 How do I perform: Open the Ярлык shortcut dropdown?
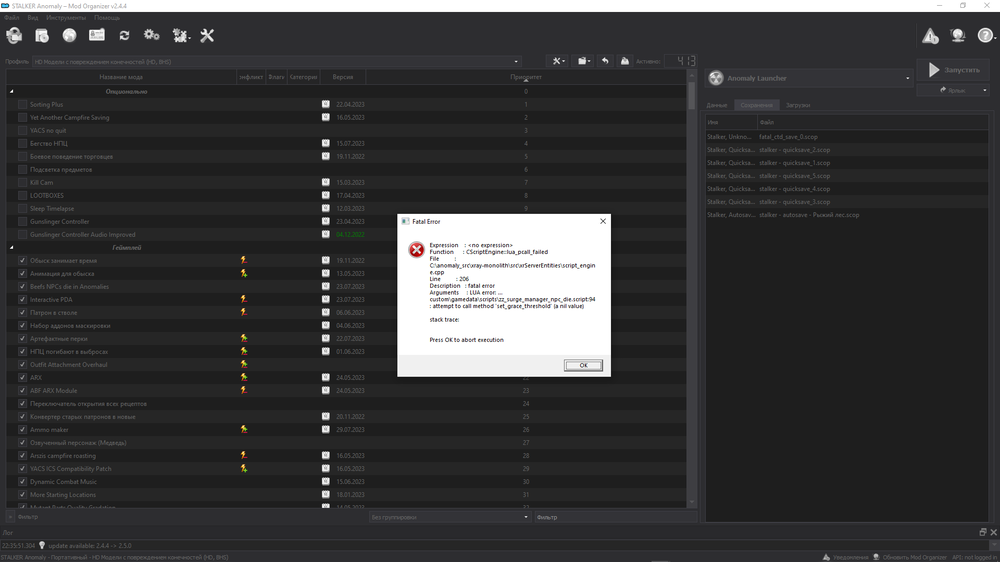point(953,90)
